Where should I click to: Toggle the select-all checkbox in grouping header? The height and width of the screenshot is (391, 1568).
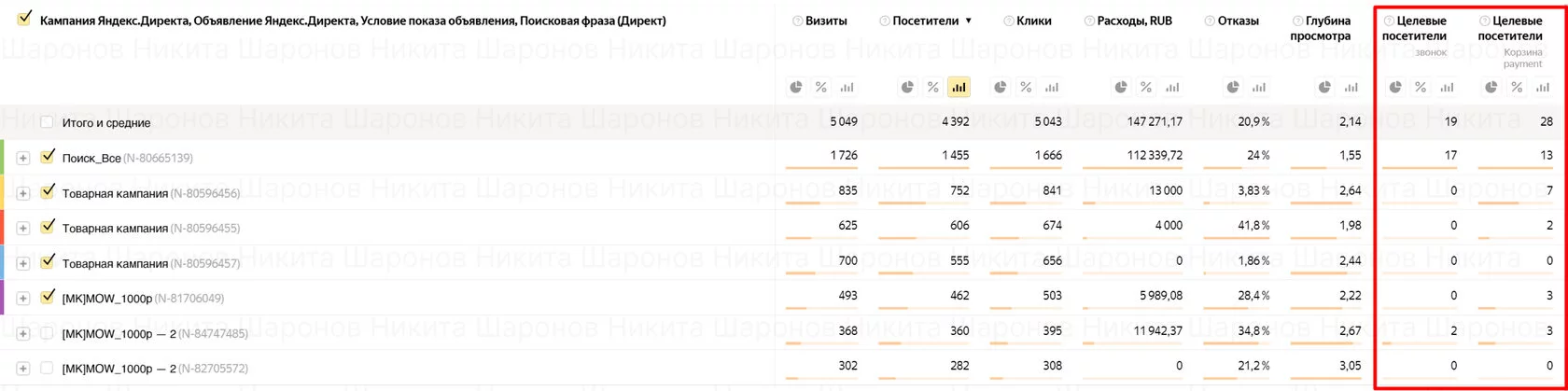pyautogui.click(x=24, y=19)
